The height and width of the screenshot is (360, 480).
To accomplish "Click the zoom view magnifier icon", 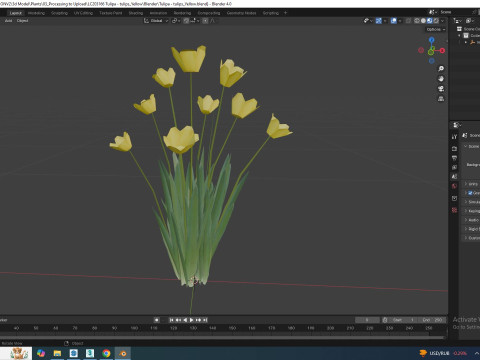I will (x=441, y=69).
